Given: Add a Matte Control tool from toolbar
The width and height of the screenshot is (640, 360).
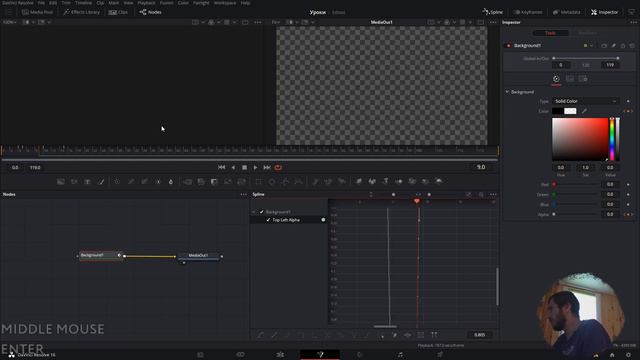Looking at the screenshot, I should [215, 182].
